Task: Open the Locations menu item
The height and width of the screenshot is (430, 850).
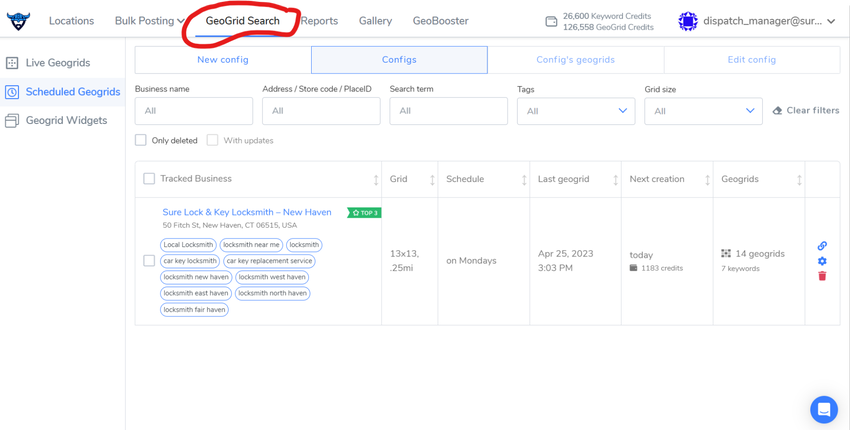Action: click(72, 21)
